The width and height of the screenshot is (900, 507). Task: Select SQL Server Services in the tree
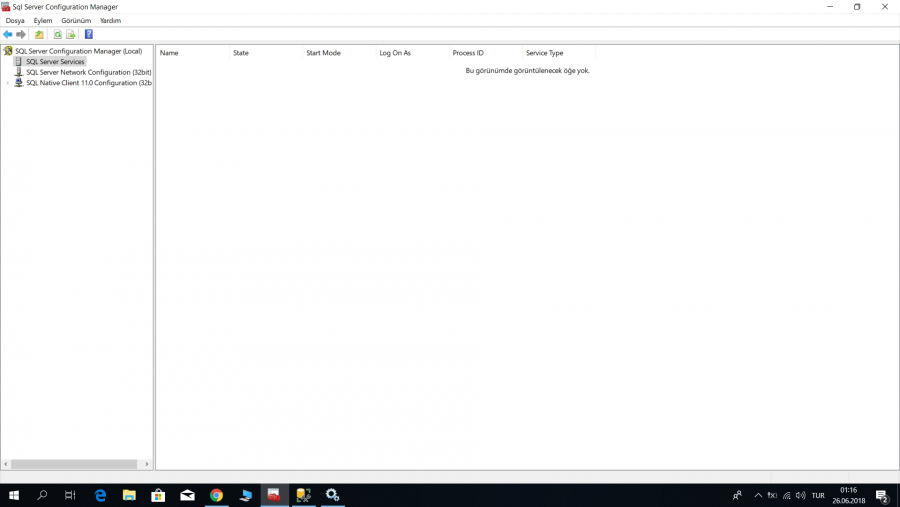point(55,61)
